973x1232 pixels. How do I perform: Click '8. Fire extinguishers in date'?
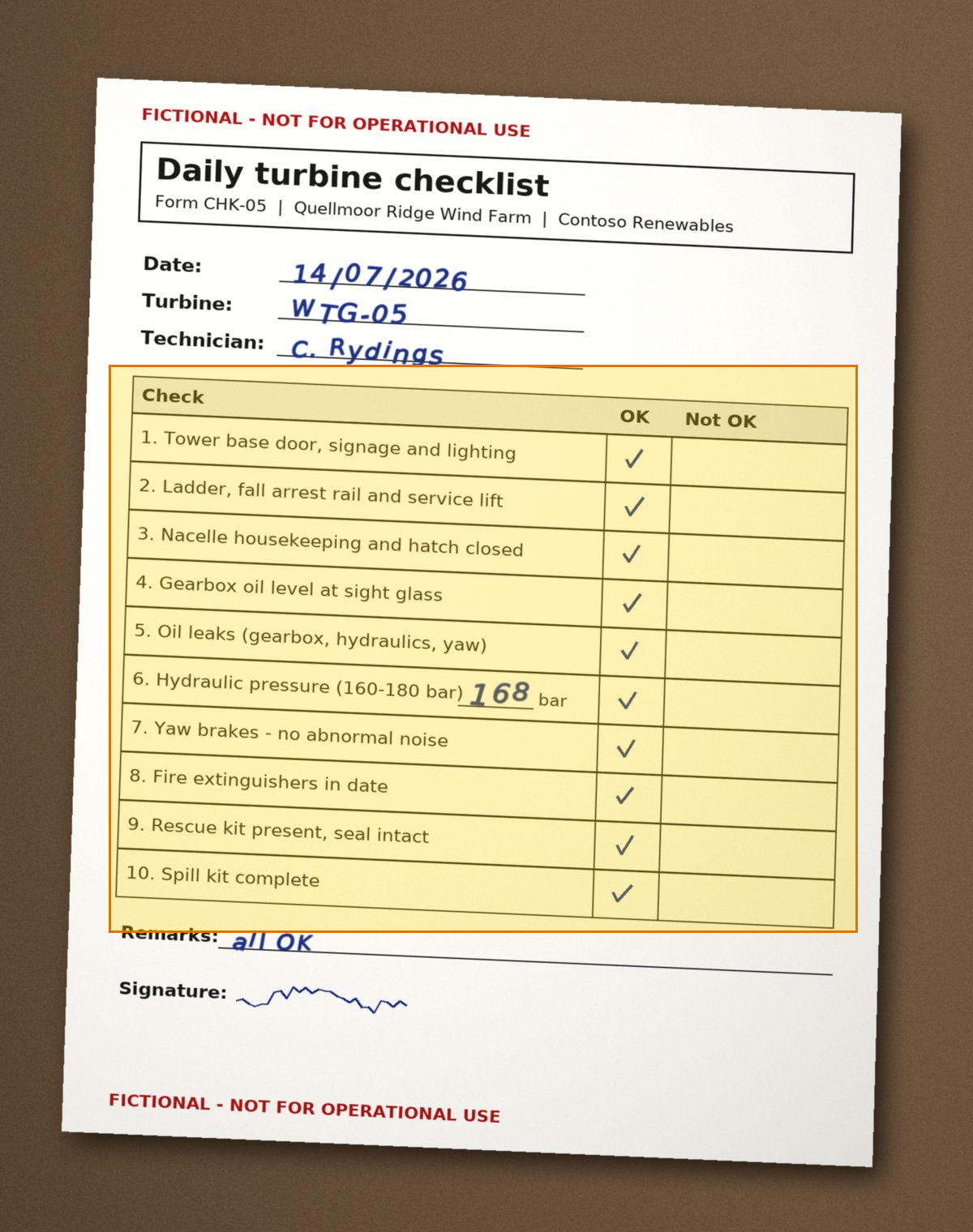pos(259,781)
